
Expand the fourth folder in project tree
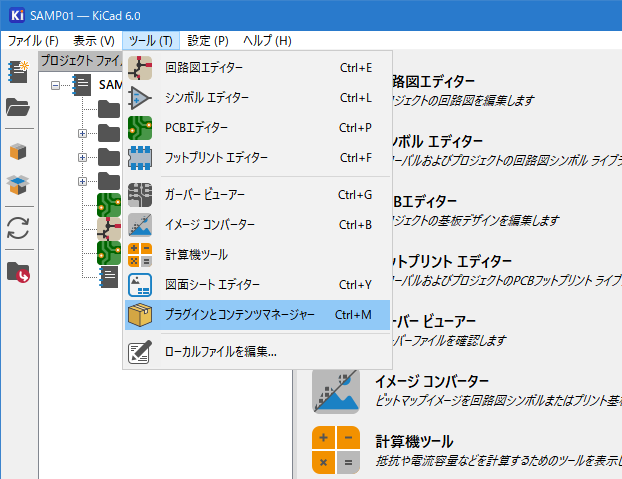[82, 181]
